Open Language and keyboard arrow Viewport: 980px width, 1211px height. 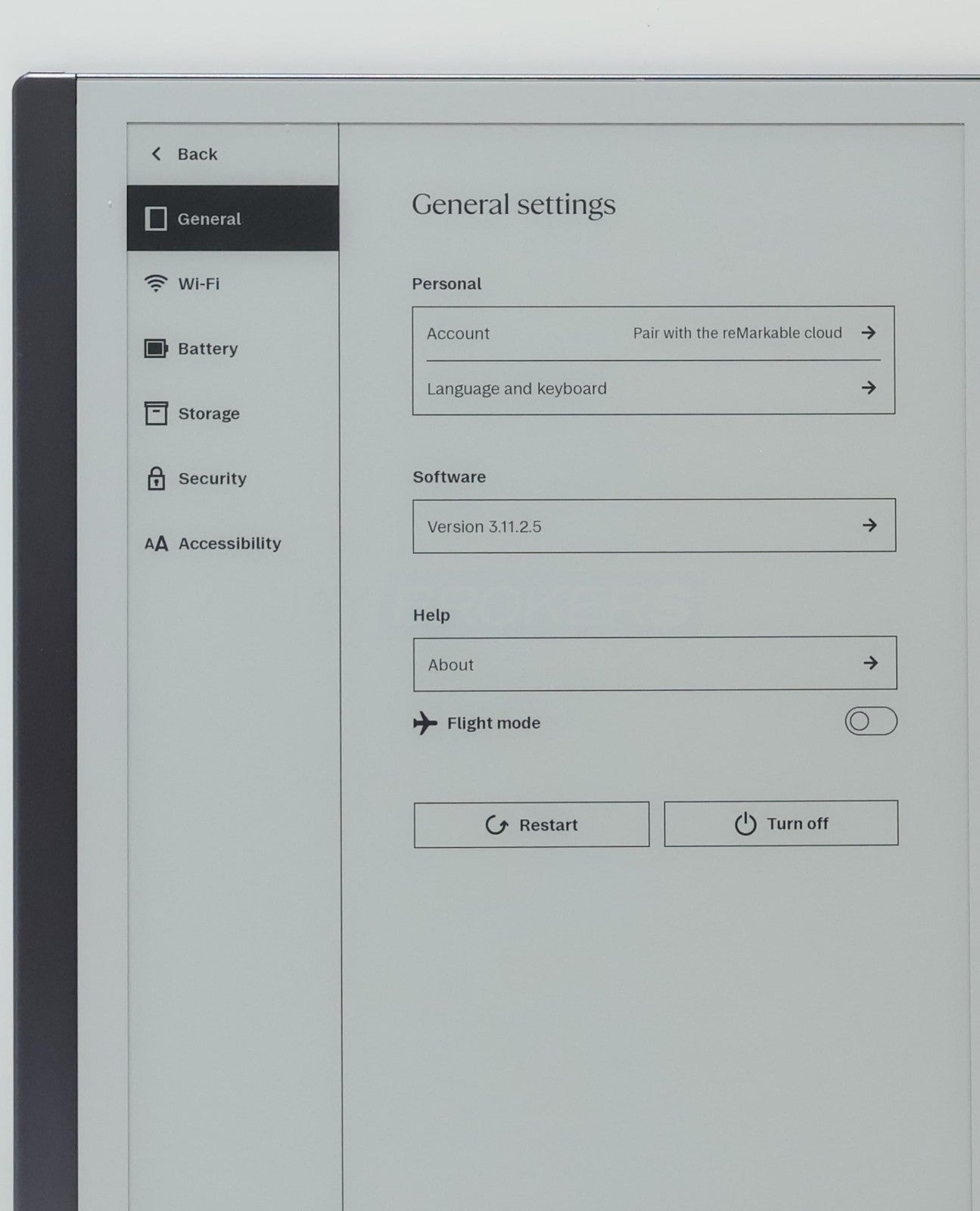[x=869, y=388]
